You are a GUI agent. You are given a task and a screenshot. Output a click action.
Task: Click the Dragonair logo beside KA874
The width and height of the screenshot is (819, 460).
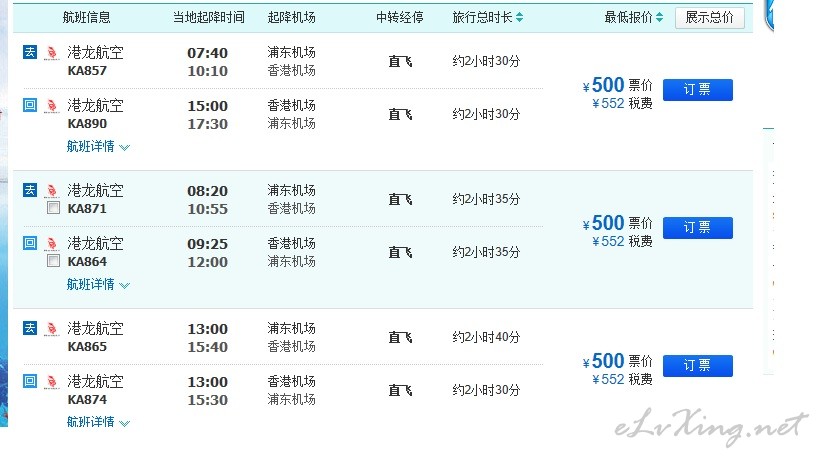(52, 382)
